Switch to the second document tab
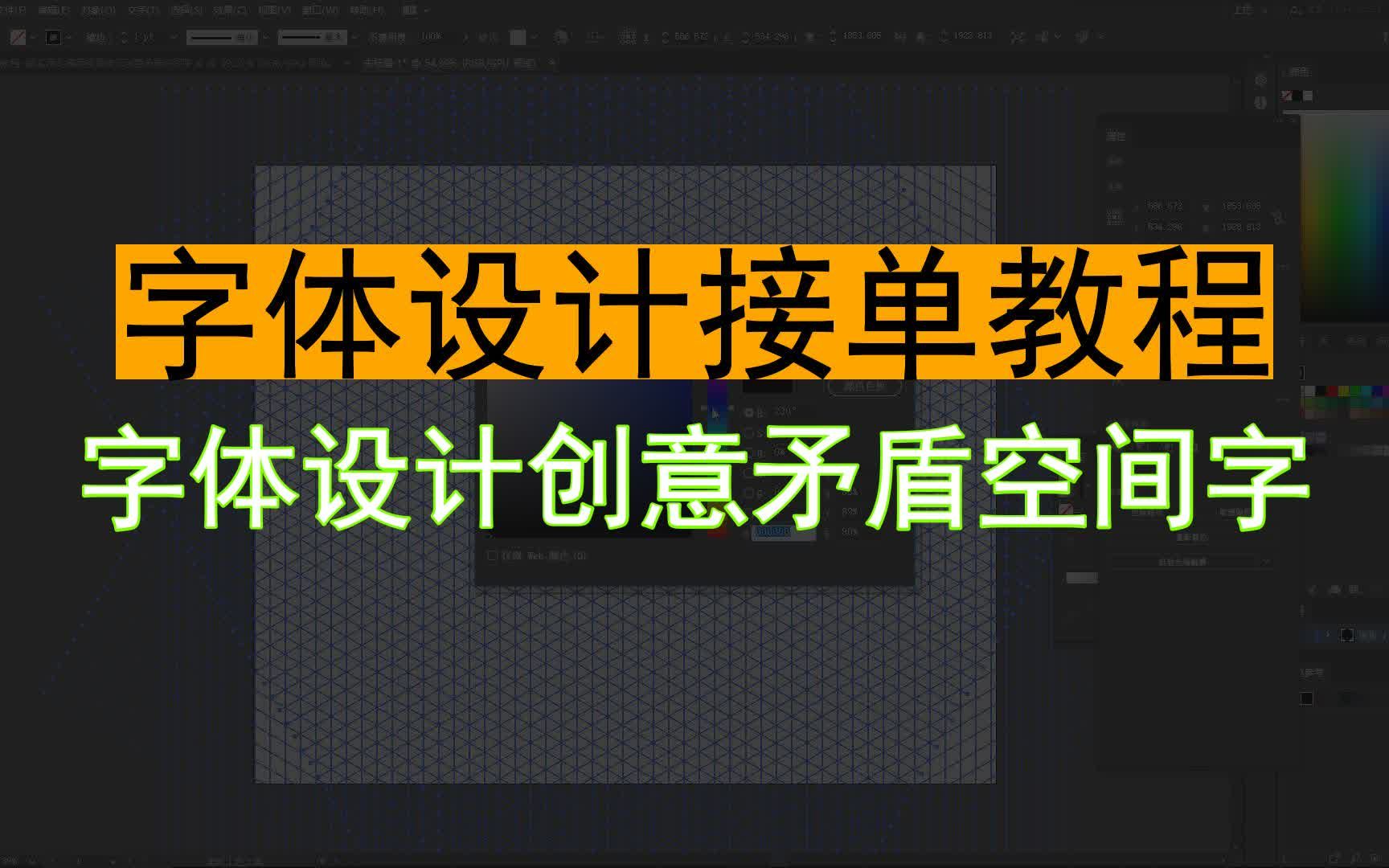 tap(449, 62)
